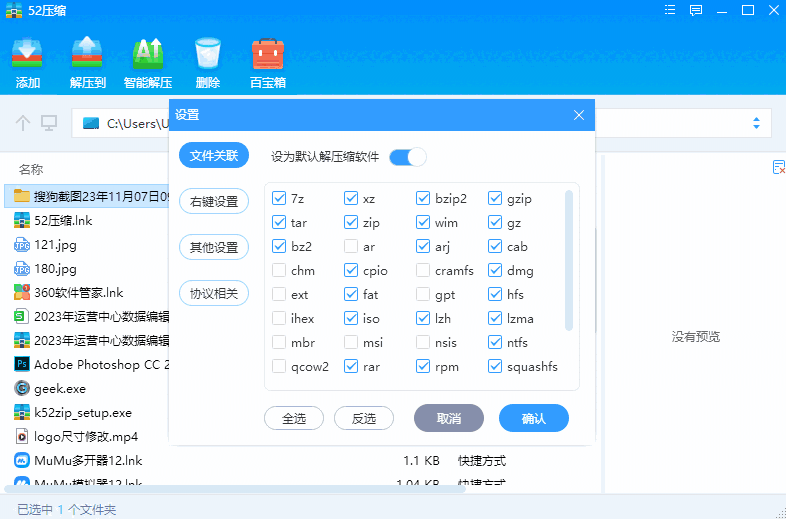Toggle 设为默认解压缩软件 switch
Viewport: 786px width, 519px height.
pyautogui.click(x=408, y=157)
